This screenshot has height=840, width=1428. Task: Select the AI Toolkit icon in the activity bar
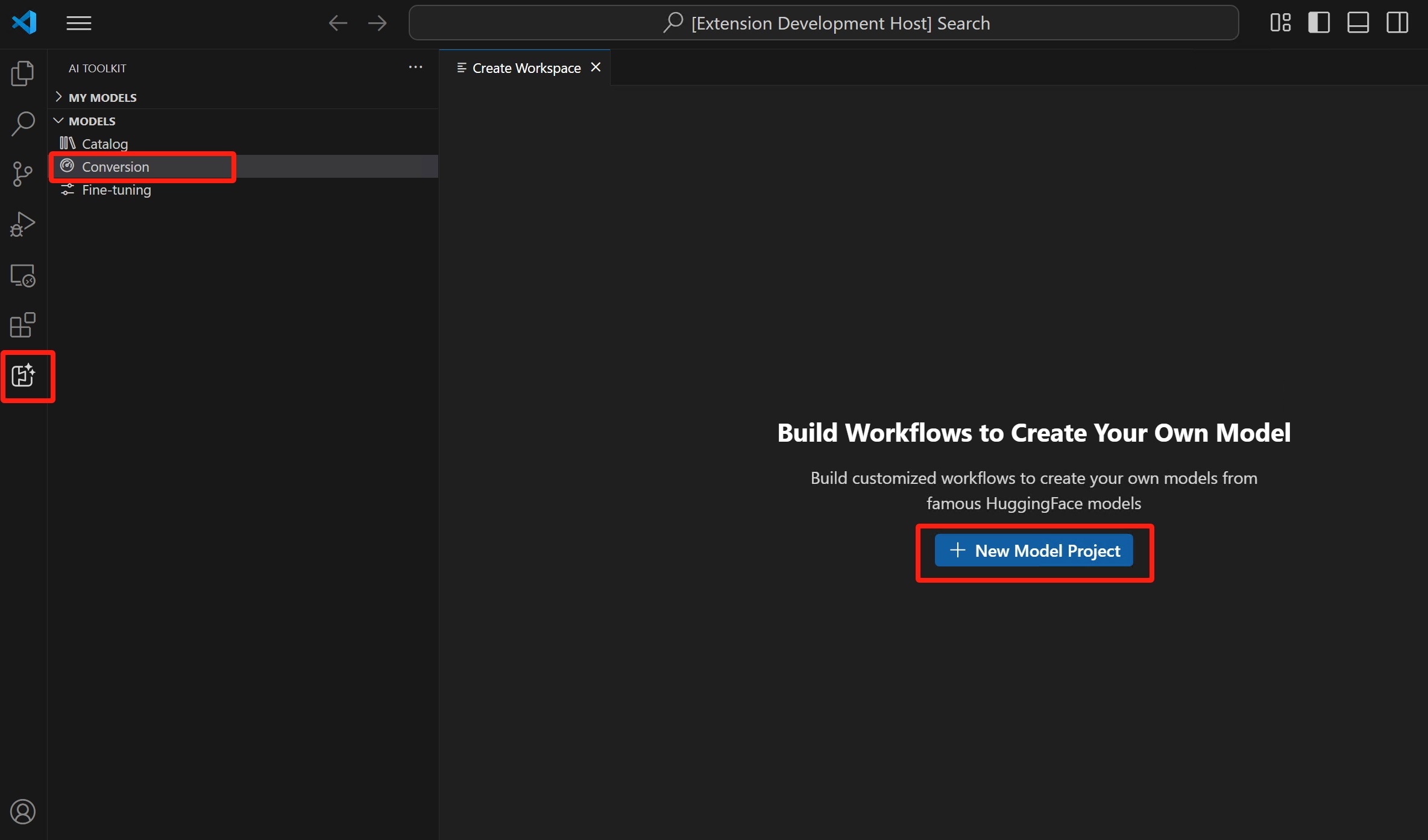point(23,376)
